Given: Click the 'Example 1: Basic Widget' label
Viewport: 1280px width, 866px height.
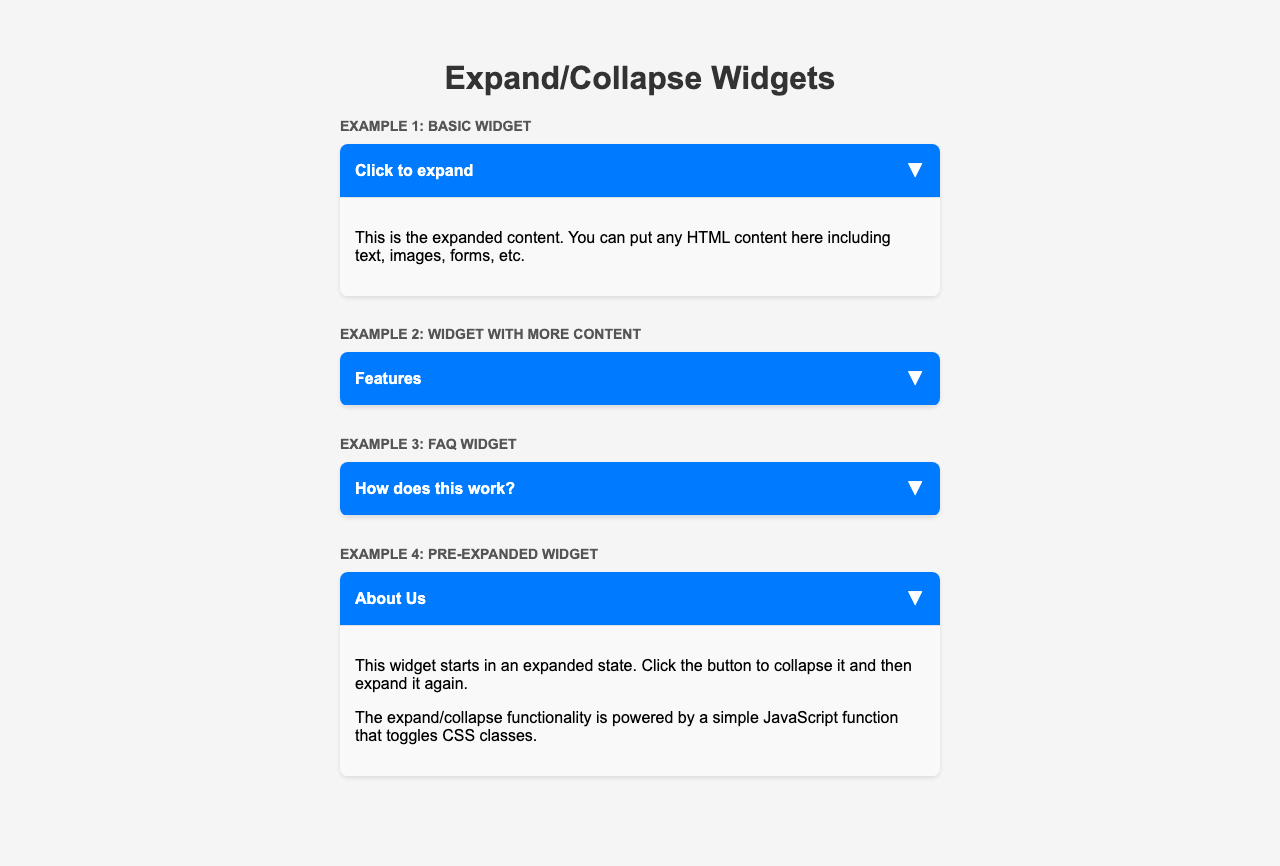Looking at the screenshot, I should (x=435, y=126).
